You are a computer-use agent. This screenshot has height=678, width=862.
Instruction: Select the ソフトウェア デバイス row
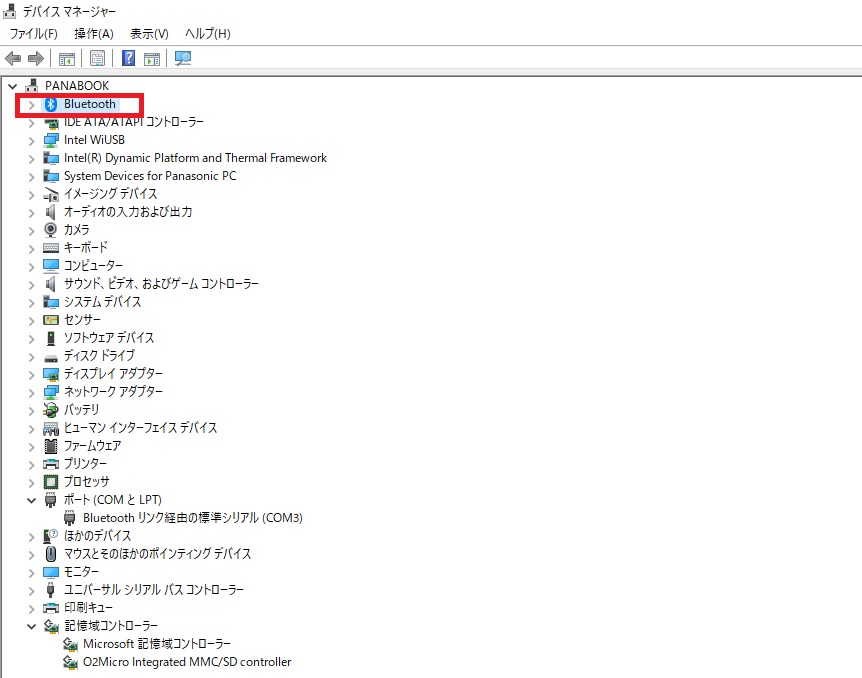pyautogui.click(x=109, y=338)
